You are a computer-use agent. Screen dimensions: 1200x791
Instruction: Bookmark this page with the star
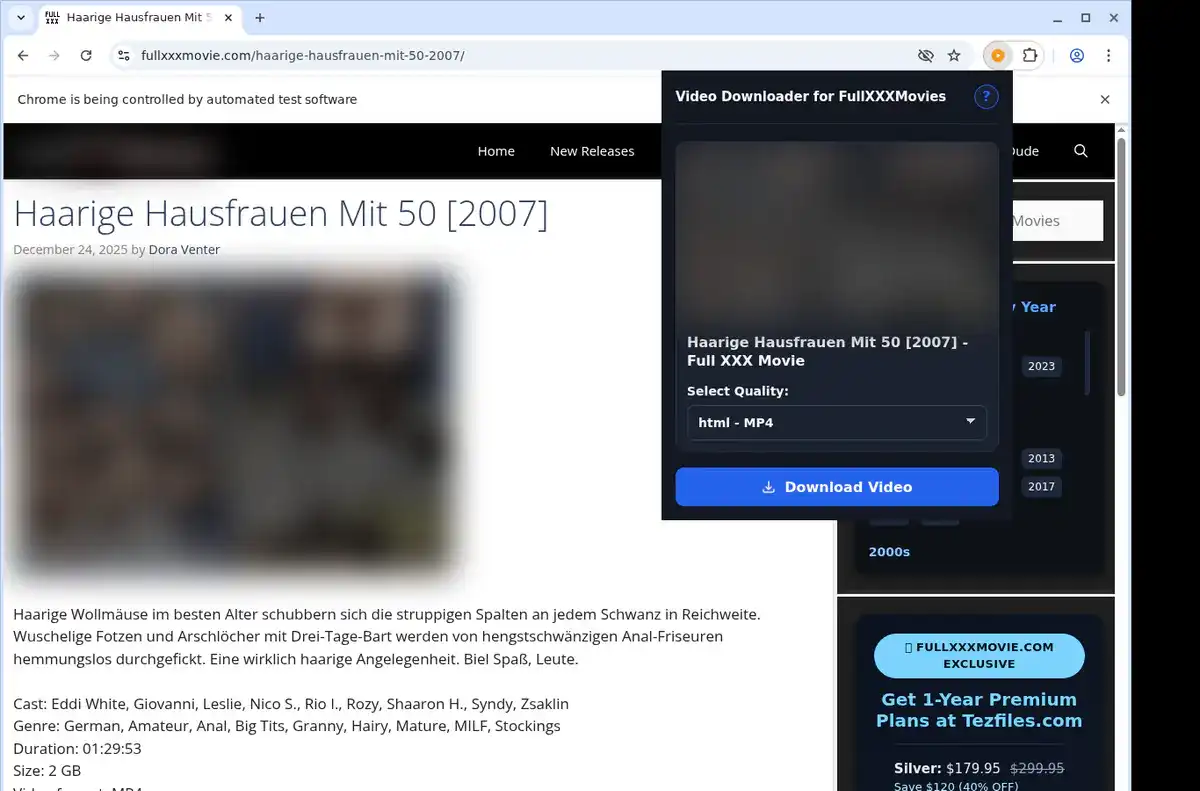pos(954,56)
